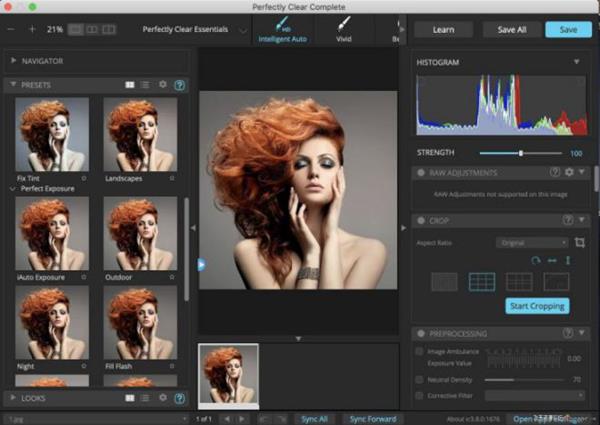
Task: Click the Learn button
Action: [443, 30]
